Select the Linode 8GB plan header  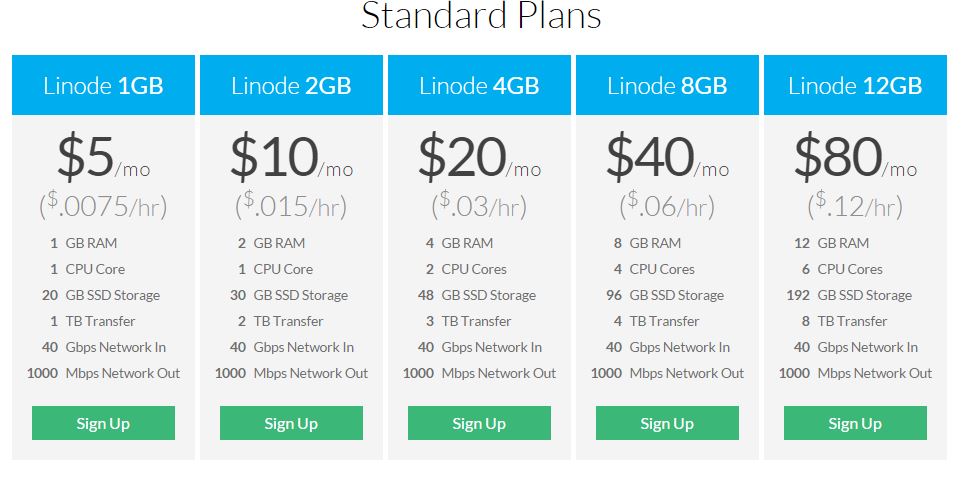667,85
